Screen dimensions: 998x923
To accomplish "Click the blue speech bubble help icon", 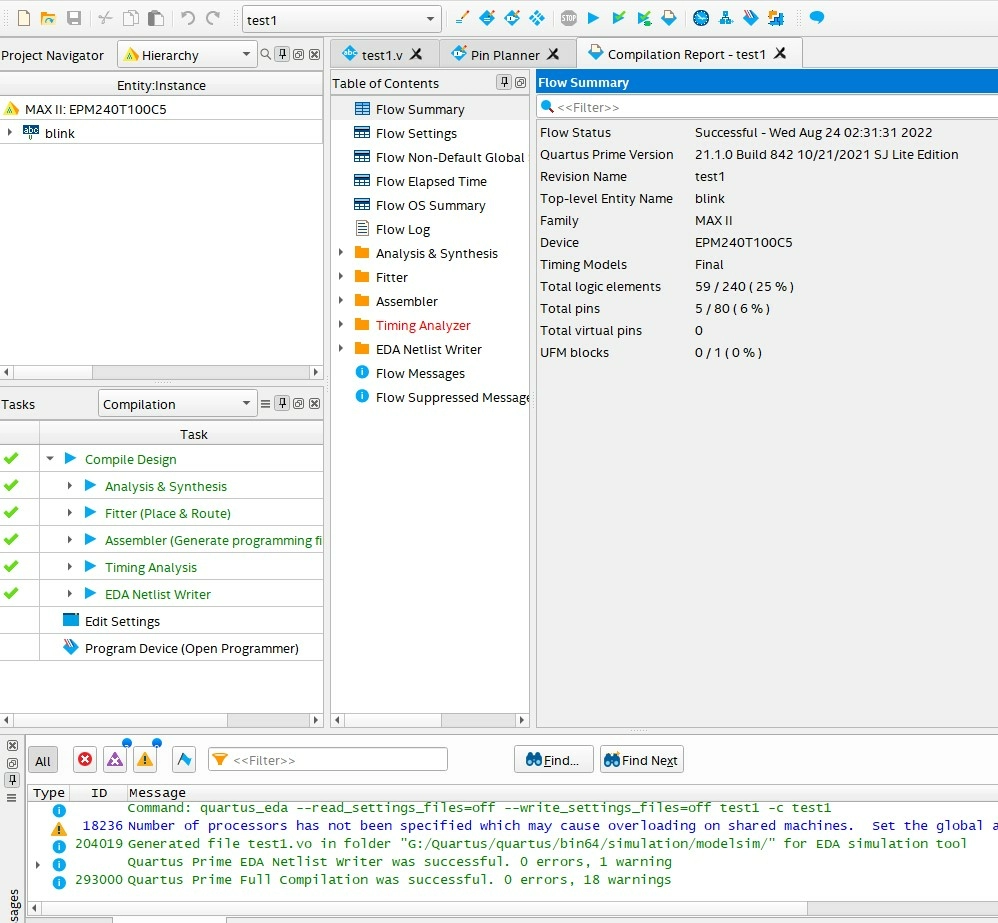I will tap(817, 18).
